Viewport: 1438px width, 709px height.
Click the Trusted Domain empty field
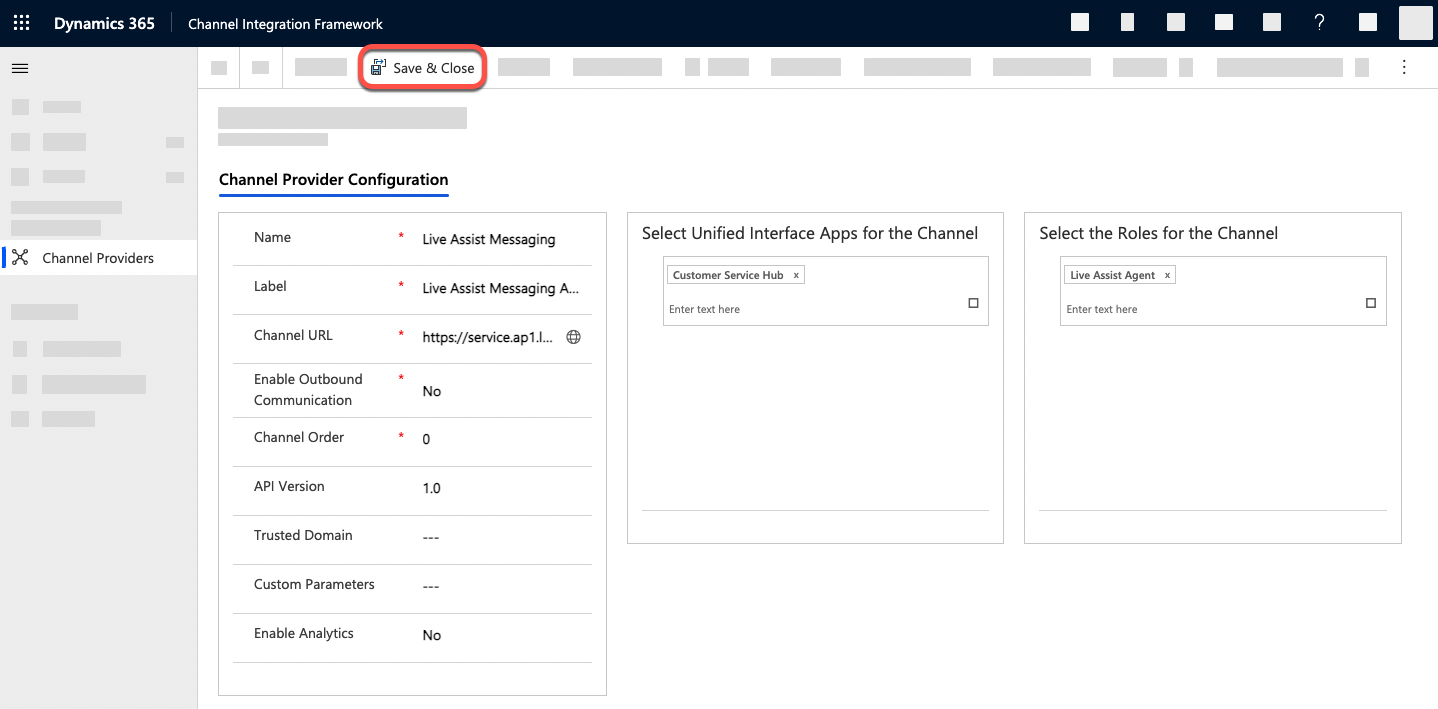pos(431,537)
